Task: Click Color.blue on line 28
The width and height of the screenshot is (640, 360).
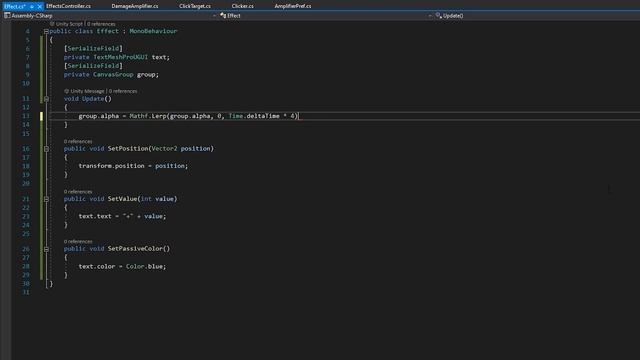Action: point(144,266)
